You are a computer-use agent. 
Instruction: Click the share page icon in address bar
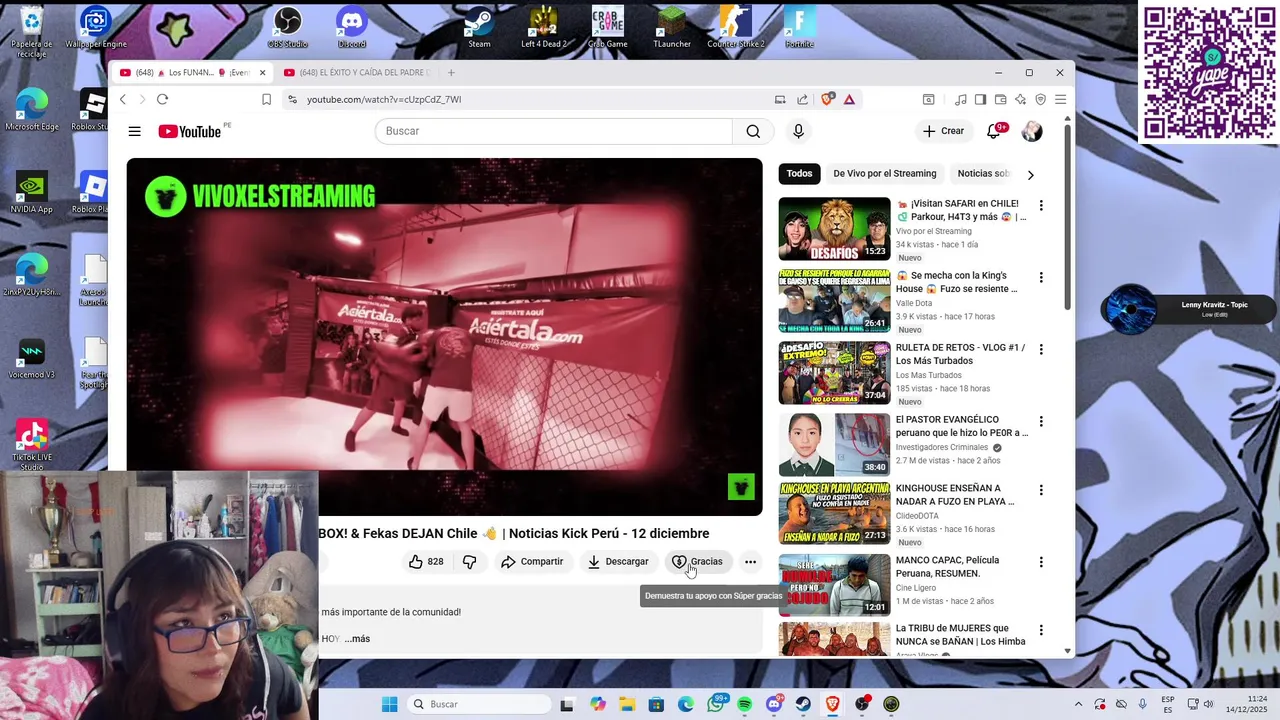802,99
